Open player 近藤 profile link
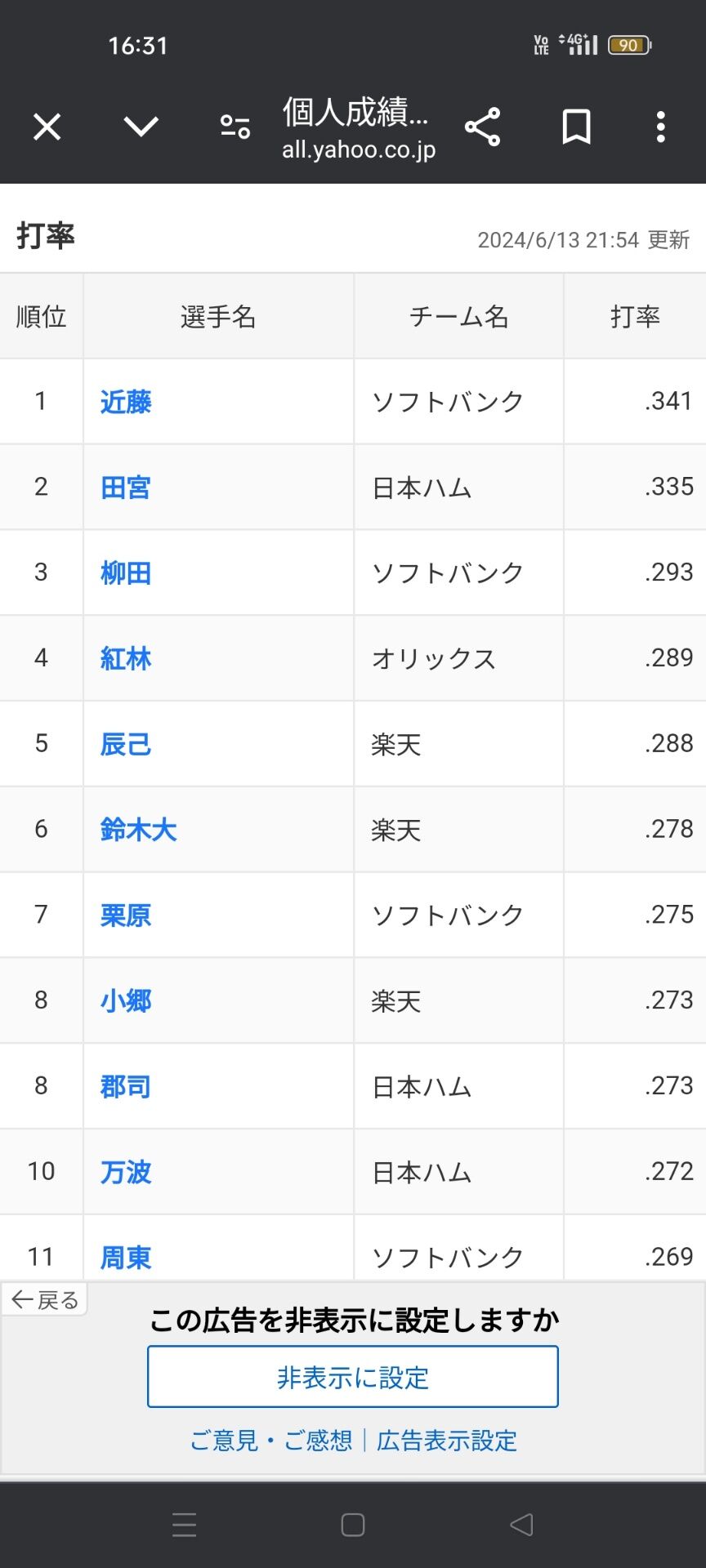 pyautogui.click(x=126, y=402)
